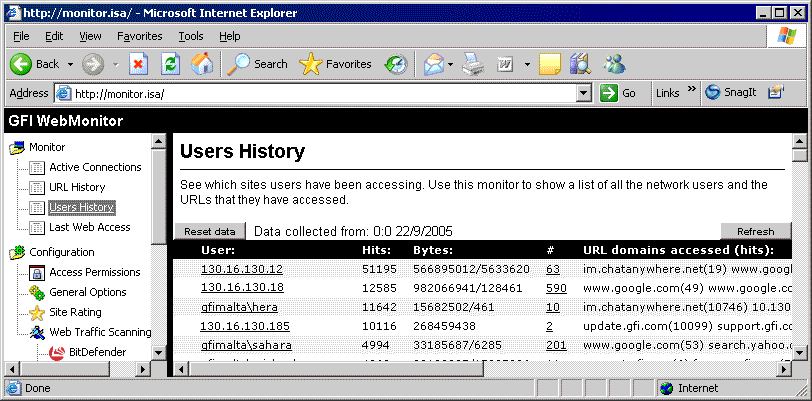Click the domain count link 201

(556, 346)
